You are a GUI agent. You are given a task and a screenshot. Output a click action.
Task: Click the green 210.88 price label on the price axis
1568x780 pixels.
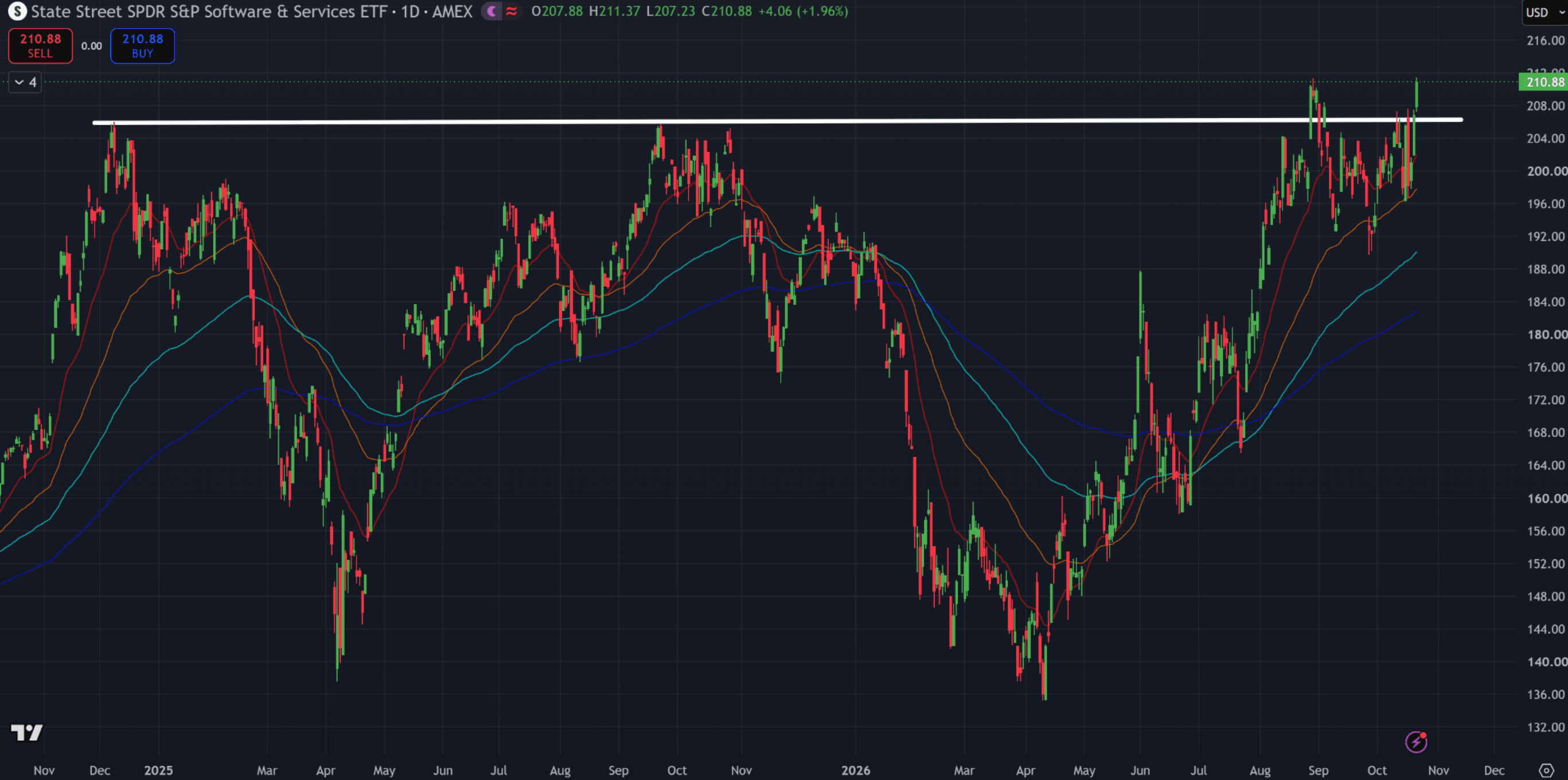click(x=1544, y=81)
